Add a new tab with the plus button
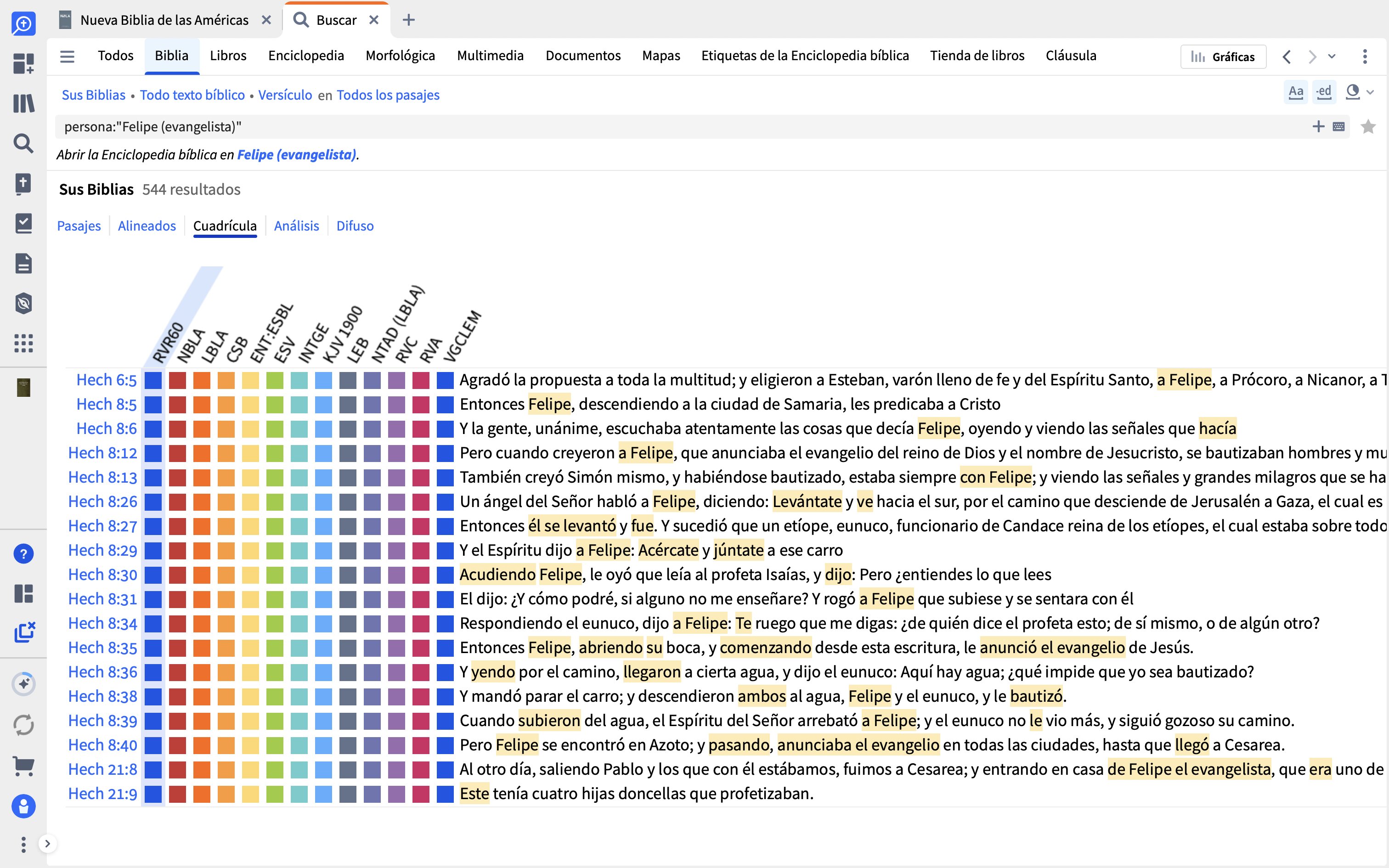Viewport: 1389px width, 868px height. [409, 20]
